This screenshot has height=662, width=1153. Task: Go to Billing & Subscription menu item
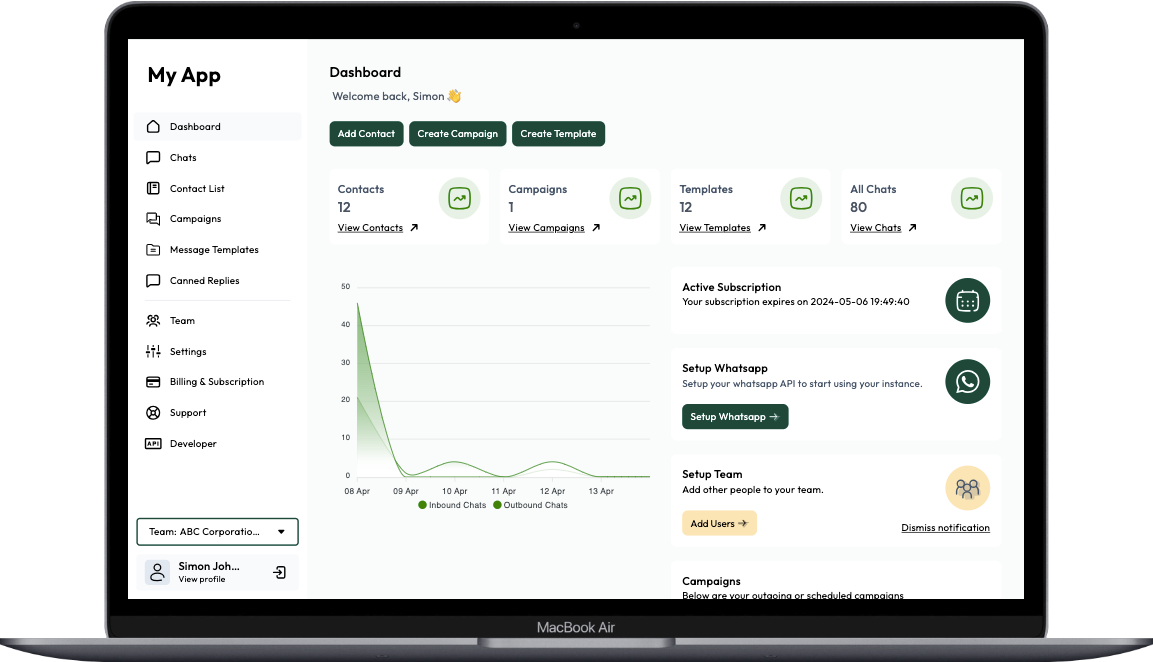coord(216,381)
